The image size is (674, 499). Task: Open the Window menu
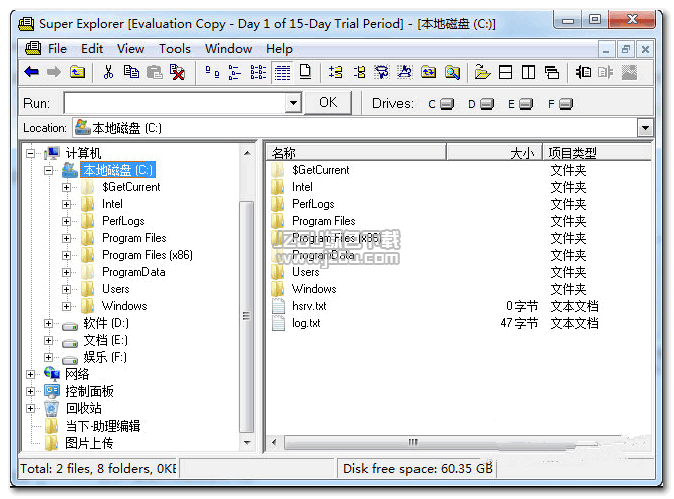(x=228, y=49)
